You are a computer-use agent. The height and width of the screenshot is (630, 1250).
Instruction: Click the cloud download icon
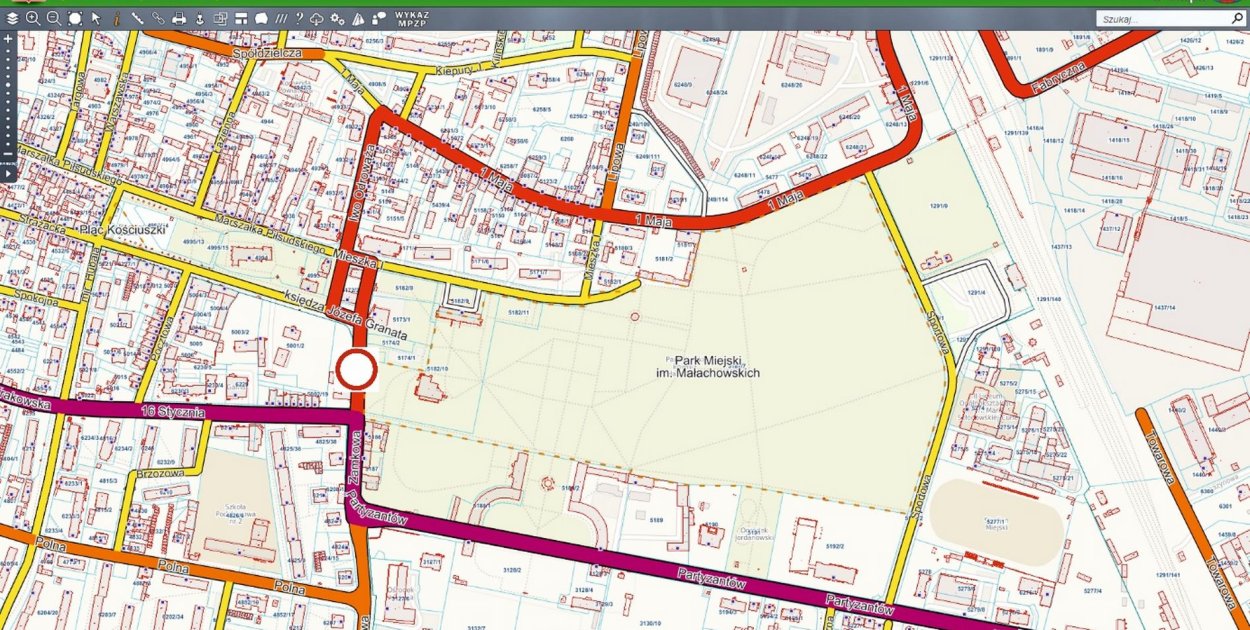pyautogui.click(x=317, y=19)
